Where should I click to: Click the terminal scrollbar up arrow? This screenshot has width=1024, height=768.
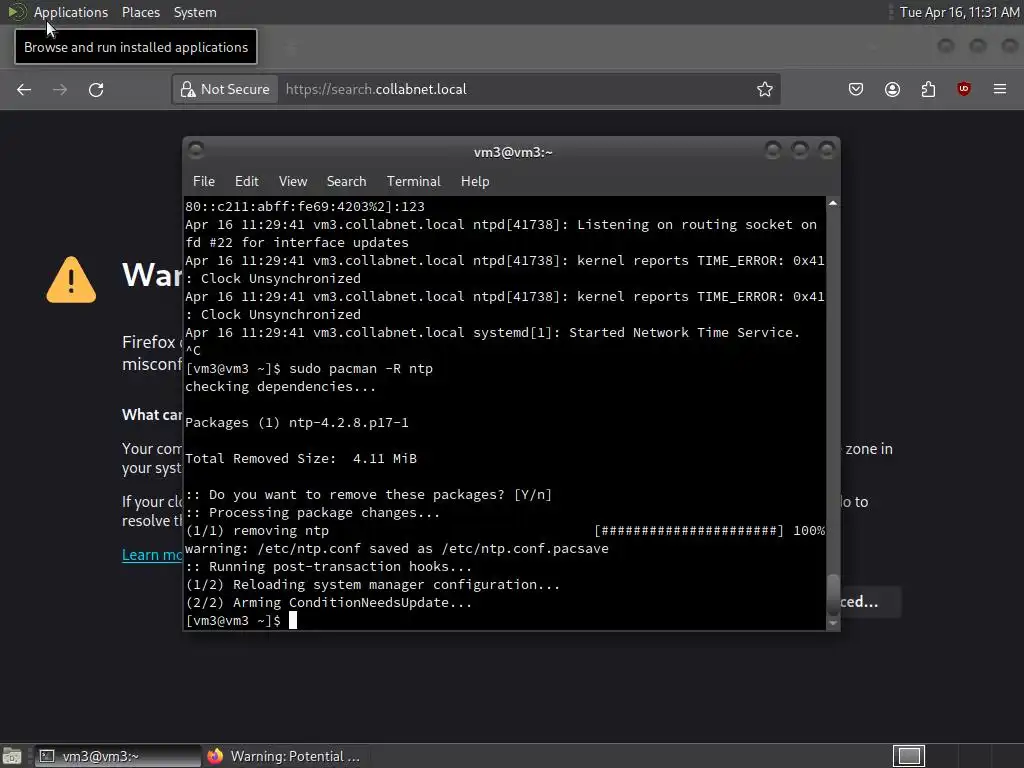click(833, 204)
